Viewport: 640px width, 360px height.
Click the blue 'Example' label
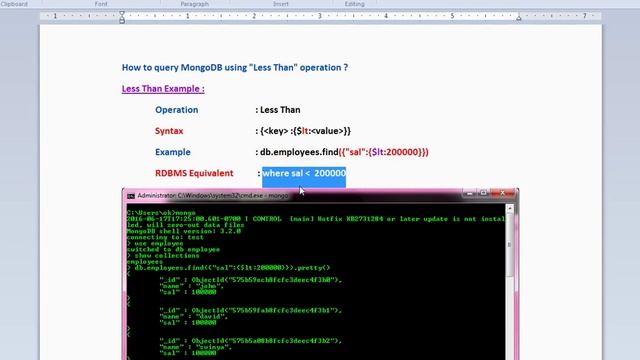point(173,152)
